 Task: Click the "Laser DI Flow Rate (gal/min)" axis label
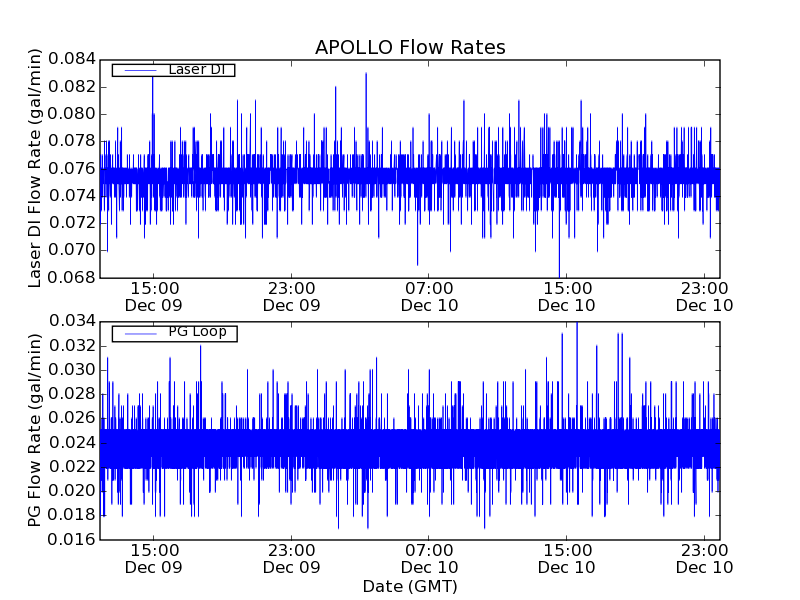(x=34, y=168)
